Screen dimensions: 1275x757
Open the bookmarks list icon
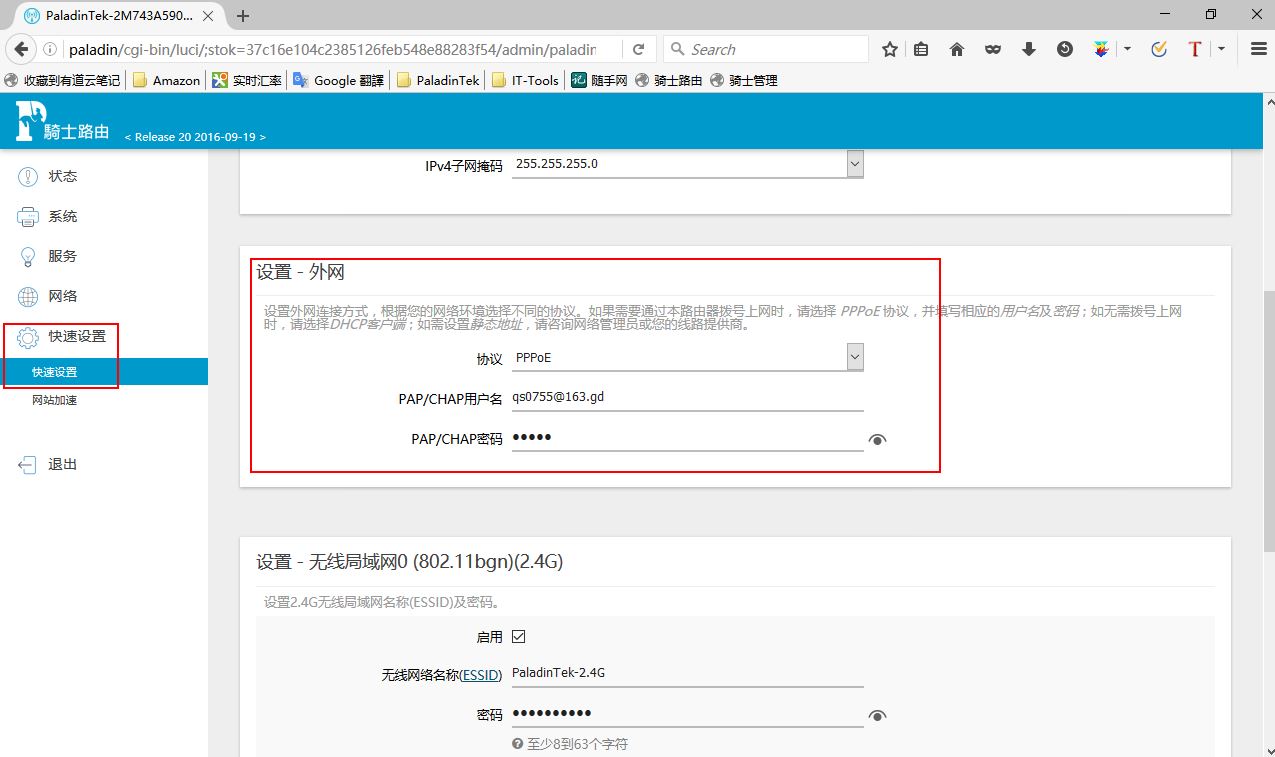(x=921, y=49)
